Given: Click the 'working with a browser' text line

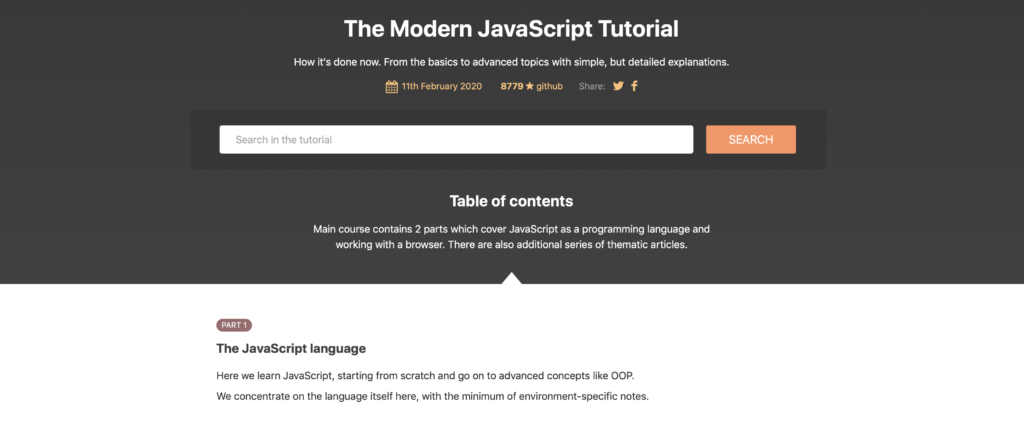Looking at the screenshot, I should click(x=511, y=245).
